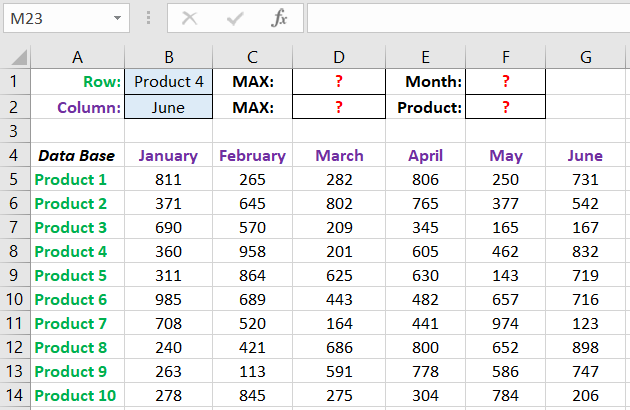
Task: Select row 2 header
Action: [x=15, y=107]
